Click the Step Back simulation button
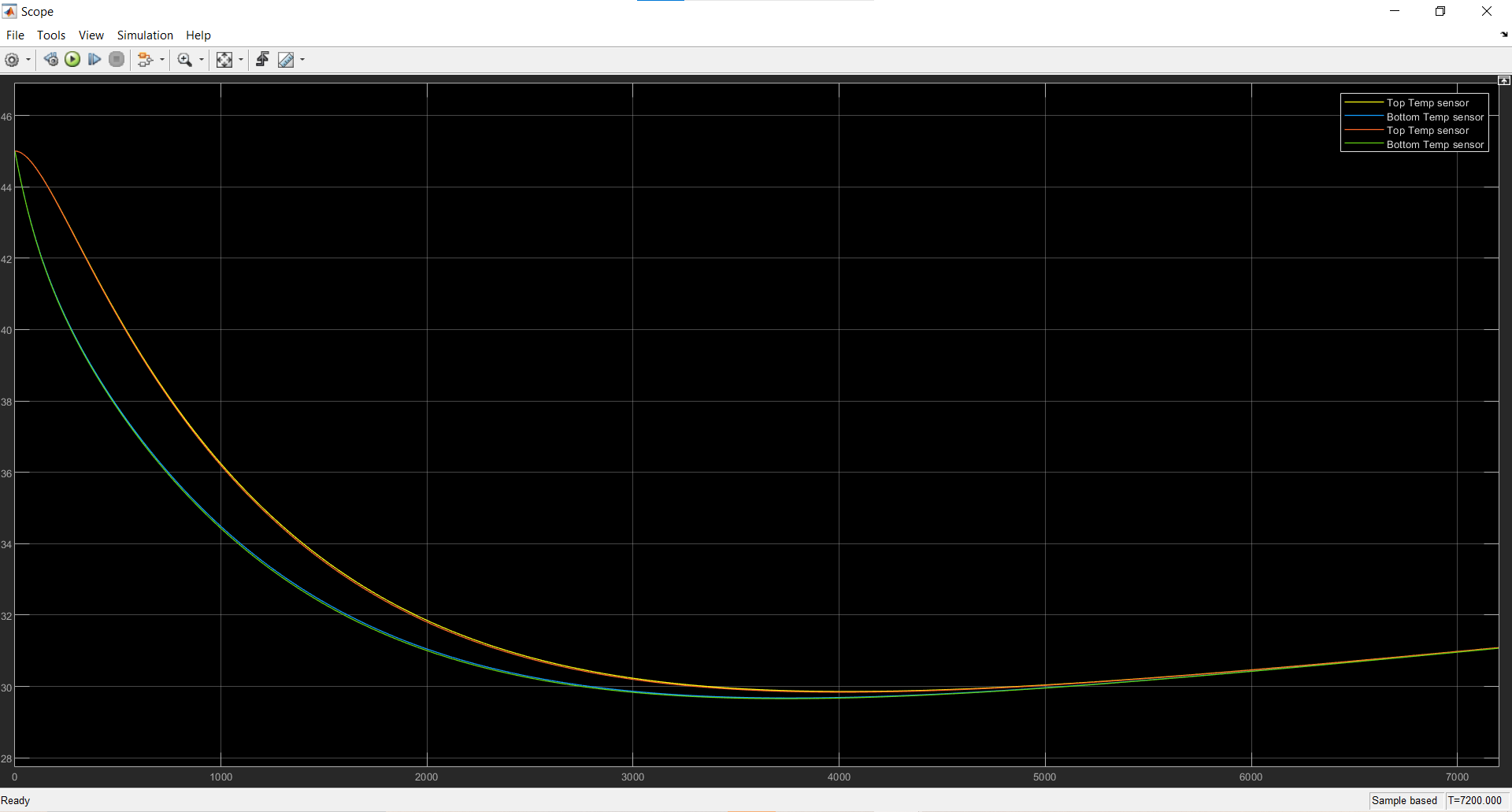 click(x=50, y=60)
